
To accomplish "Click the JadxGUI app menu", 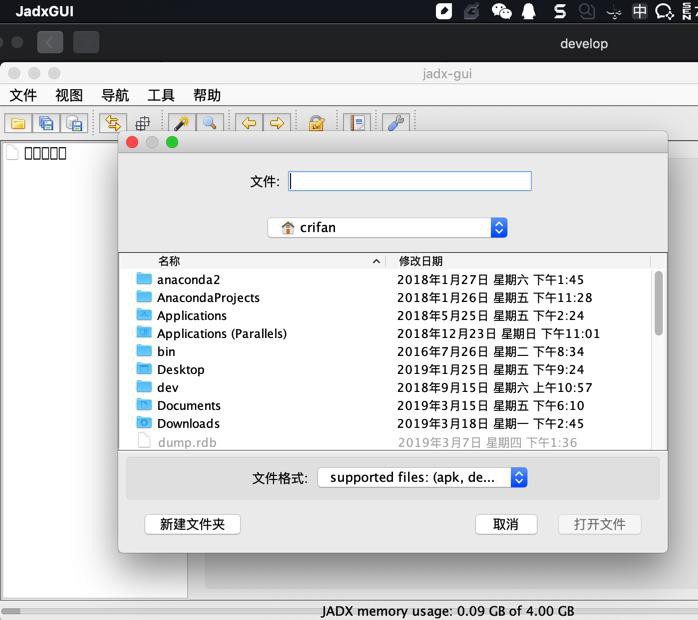I will (45, 11).
